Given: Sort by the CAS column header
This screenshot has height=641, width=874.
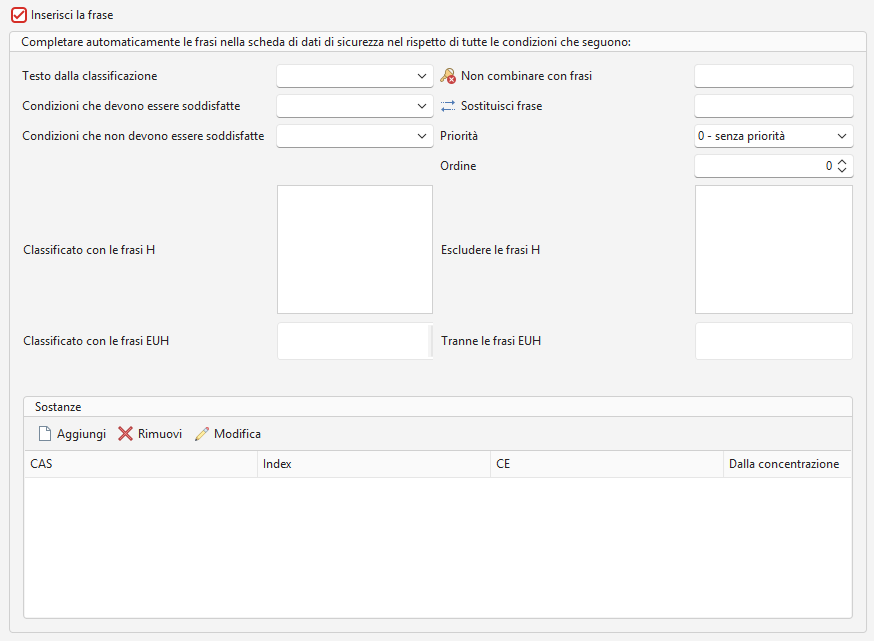Looking at the screenshot, I should [141, 464].
